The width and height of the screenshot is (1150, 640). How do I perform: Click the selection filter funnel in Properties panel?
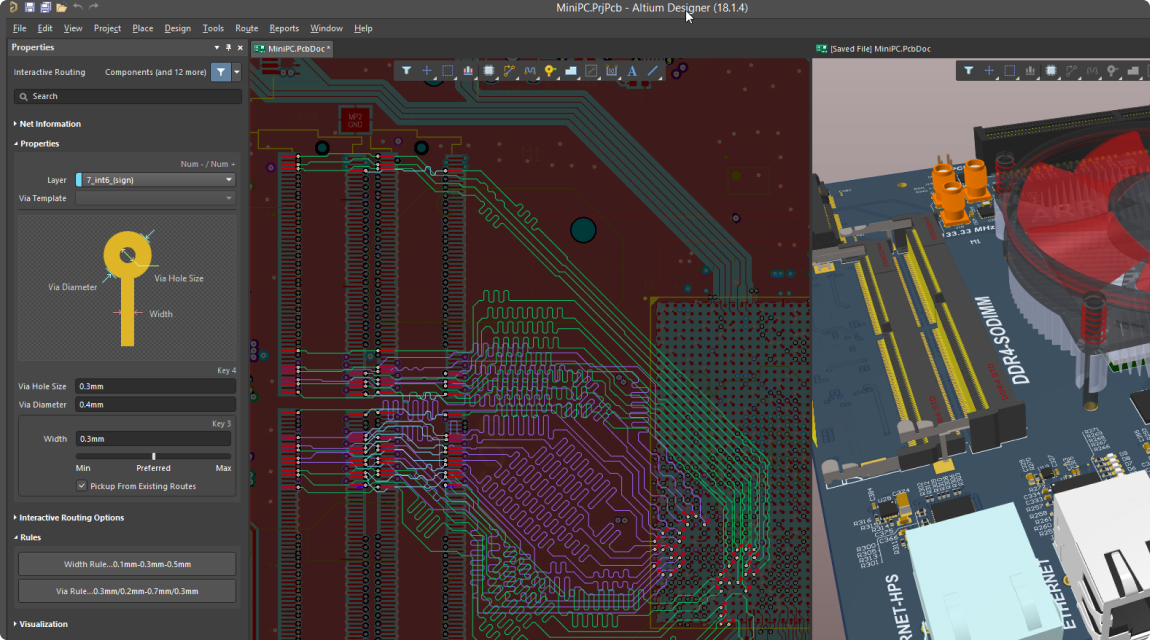point(221,72)
